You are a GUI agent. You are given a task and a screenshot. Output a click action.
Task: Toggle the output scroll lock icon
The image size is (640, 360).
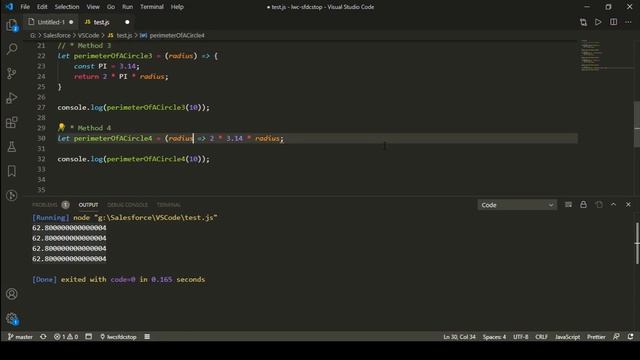583,205
